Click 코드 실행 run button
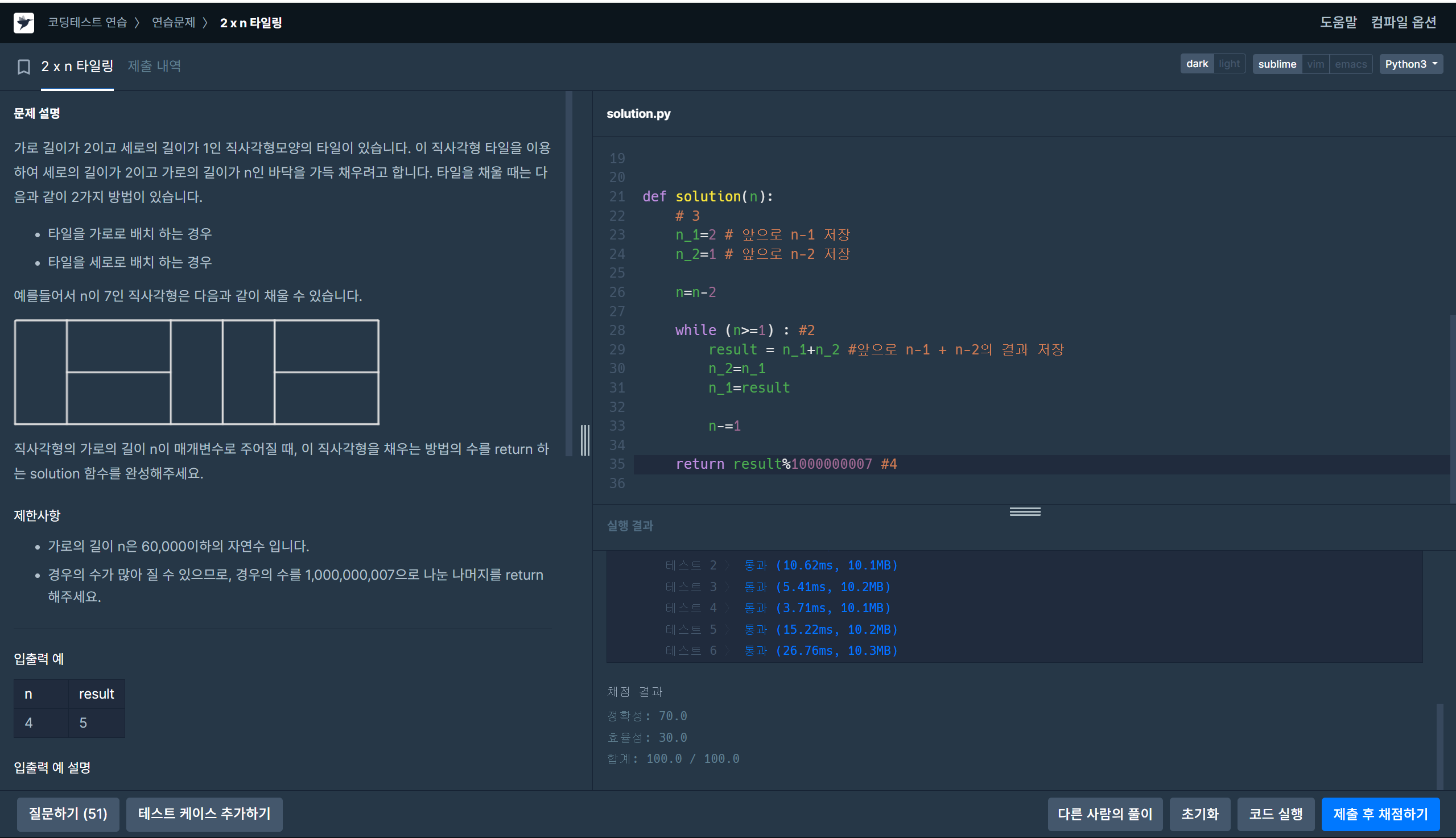 coord(1275,814)
